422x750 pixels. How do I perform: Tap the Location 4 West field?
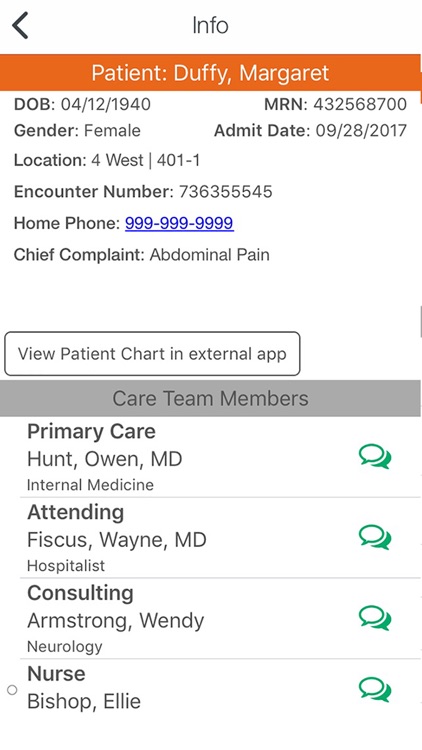(107, 160)
